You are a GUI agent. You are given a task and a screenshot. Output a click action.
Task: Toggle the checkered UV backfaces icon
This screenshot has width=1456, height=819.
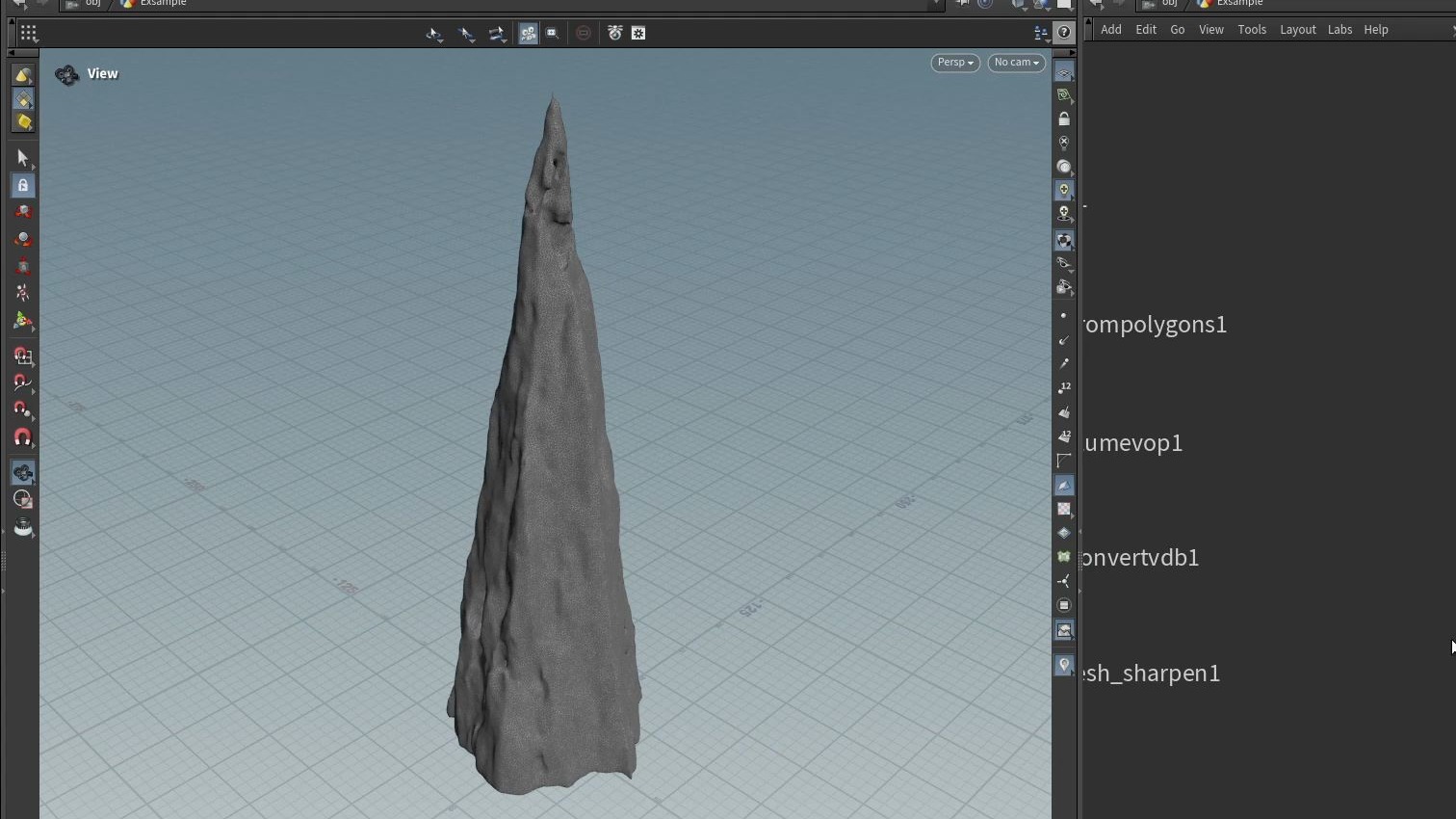point(1063,509)
